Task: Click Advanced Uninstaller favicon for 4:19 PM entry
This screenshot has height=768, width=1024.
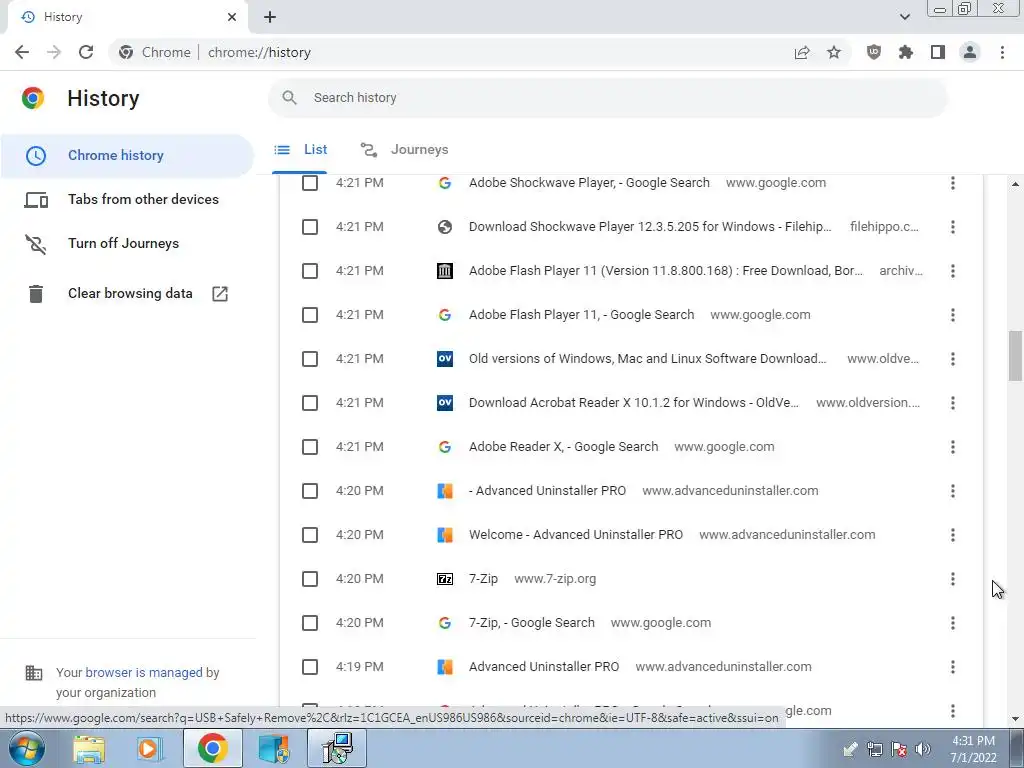Action: (x=445, y=667)
